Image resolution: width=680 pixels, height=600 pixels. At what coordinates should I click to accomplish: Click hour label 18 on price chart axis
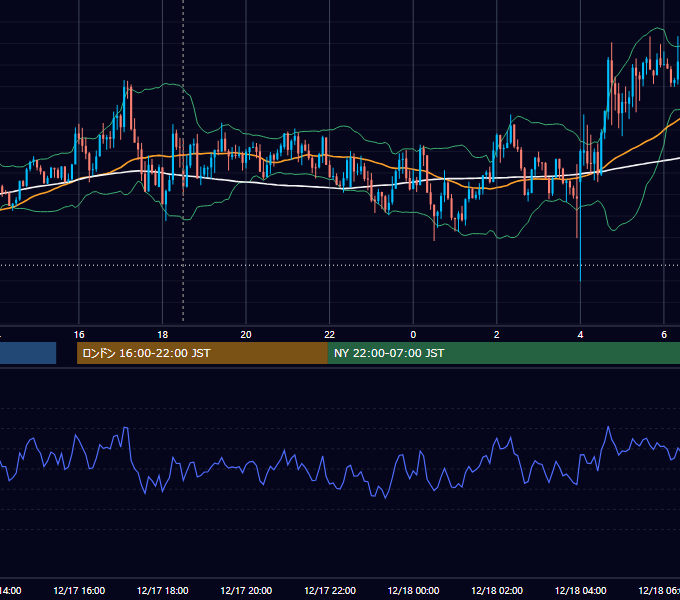pos(163,335)
